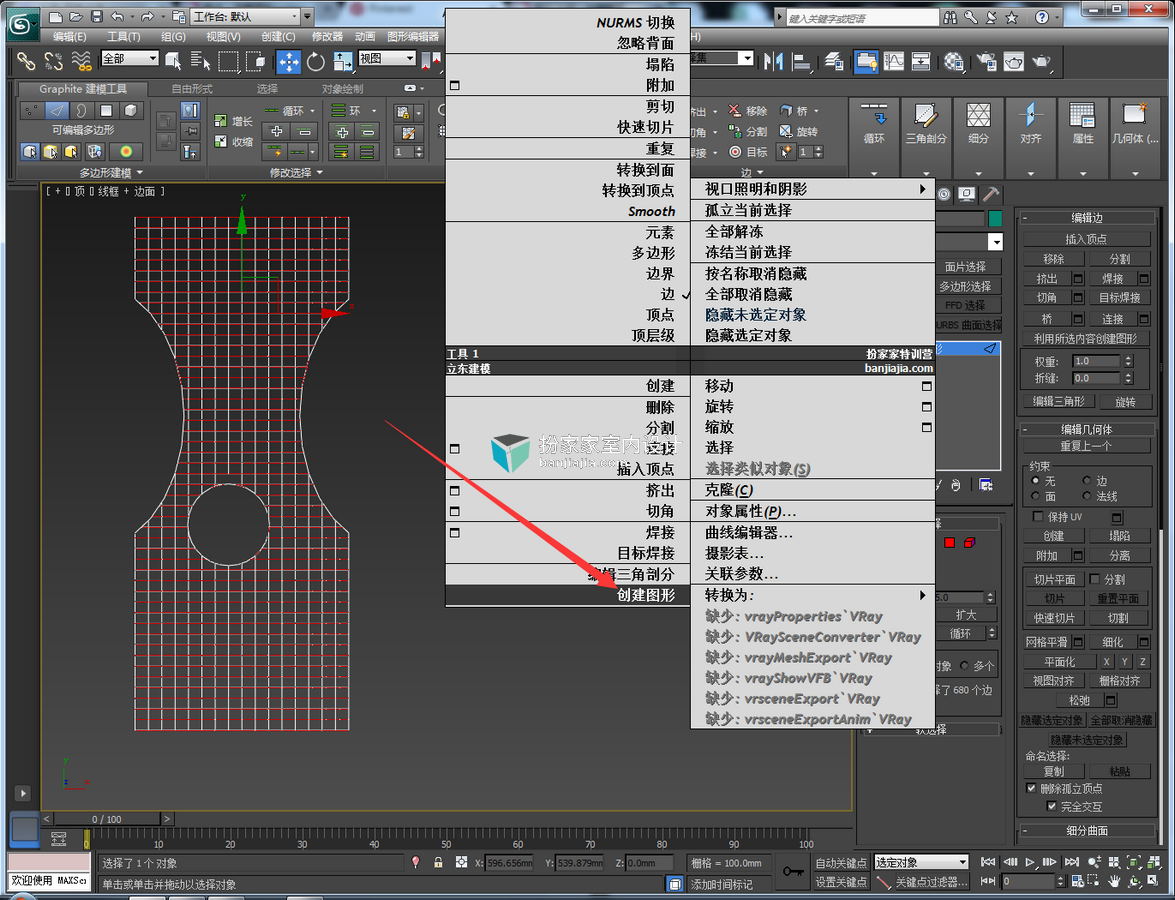Toggle the selection lock icon
The image size is (1175, 900).
pos(438,863)
